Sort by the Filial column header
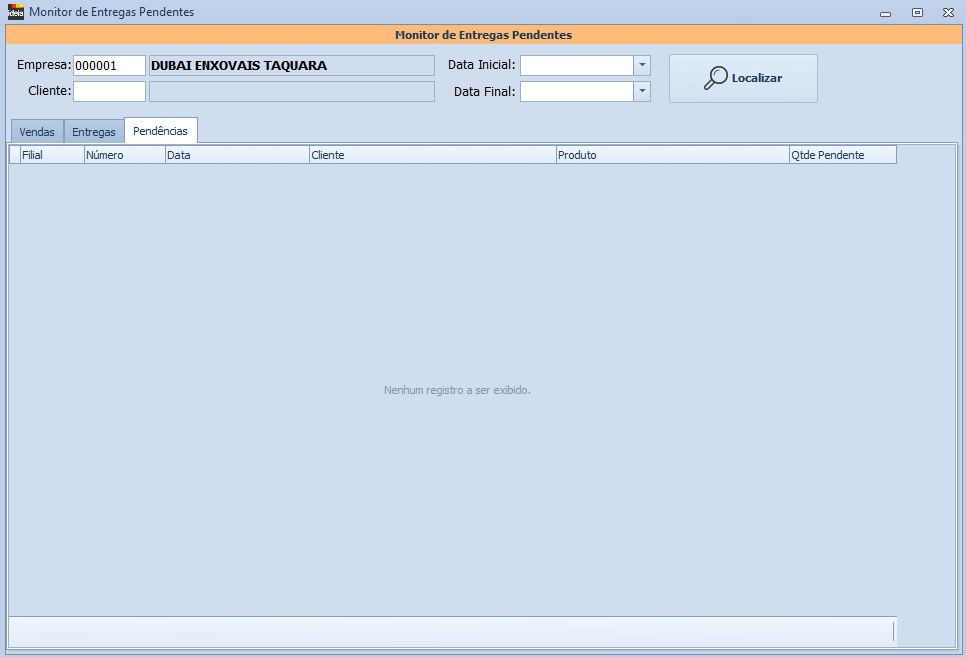This screenshot has height=657, width=966. point(52,155)
